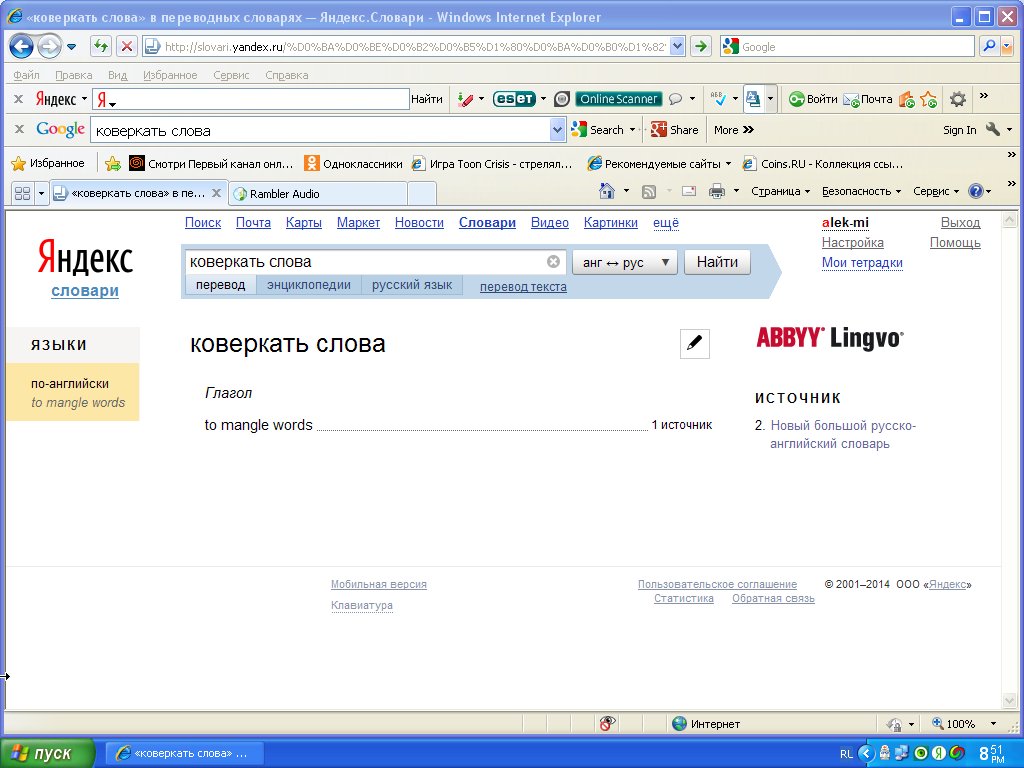Click the Online Scanner button

[618, 99]
